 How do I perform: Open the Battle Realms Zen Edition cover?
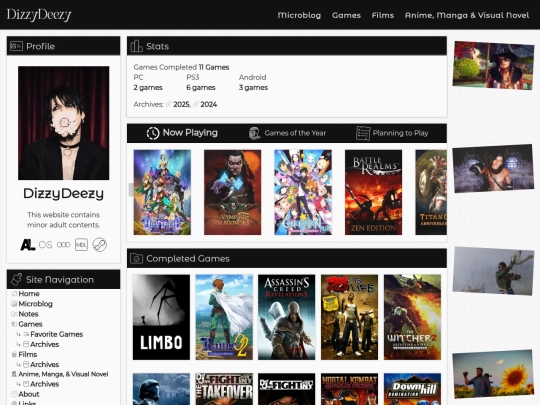click(373, 192)
